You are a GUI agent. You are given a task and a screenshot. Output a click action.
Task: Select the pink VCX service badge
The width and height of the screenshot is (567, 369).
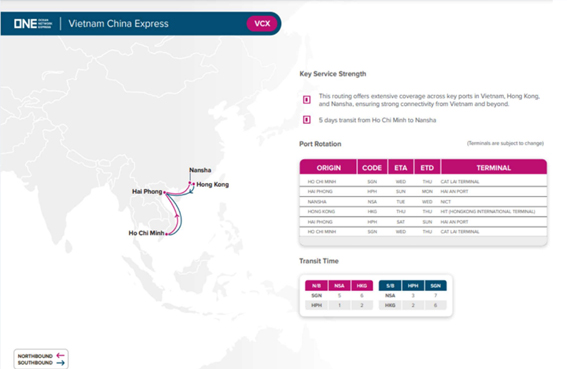tap(262, 24)
